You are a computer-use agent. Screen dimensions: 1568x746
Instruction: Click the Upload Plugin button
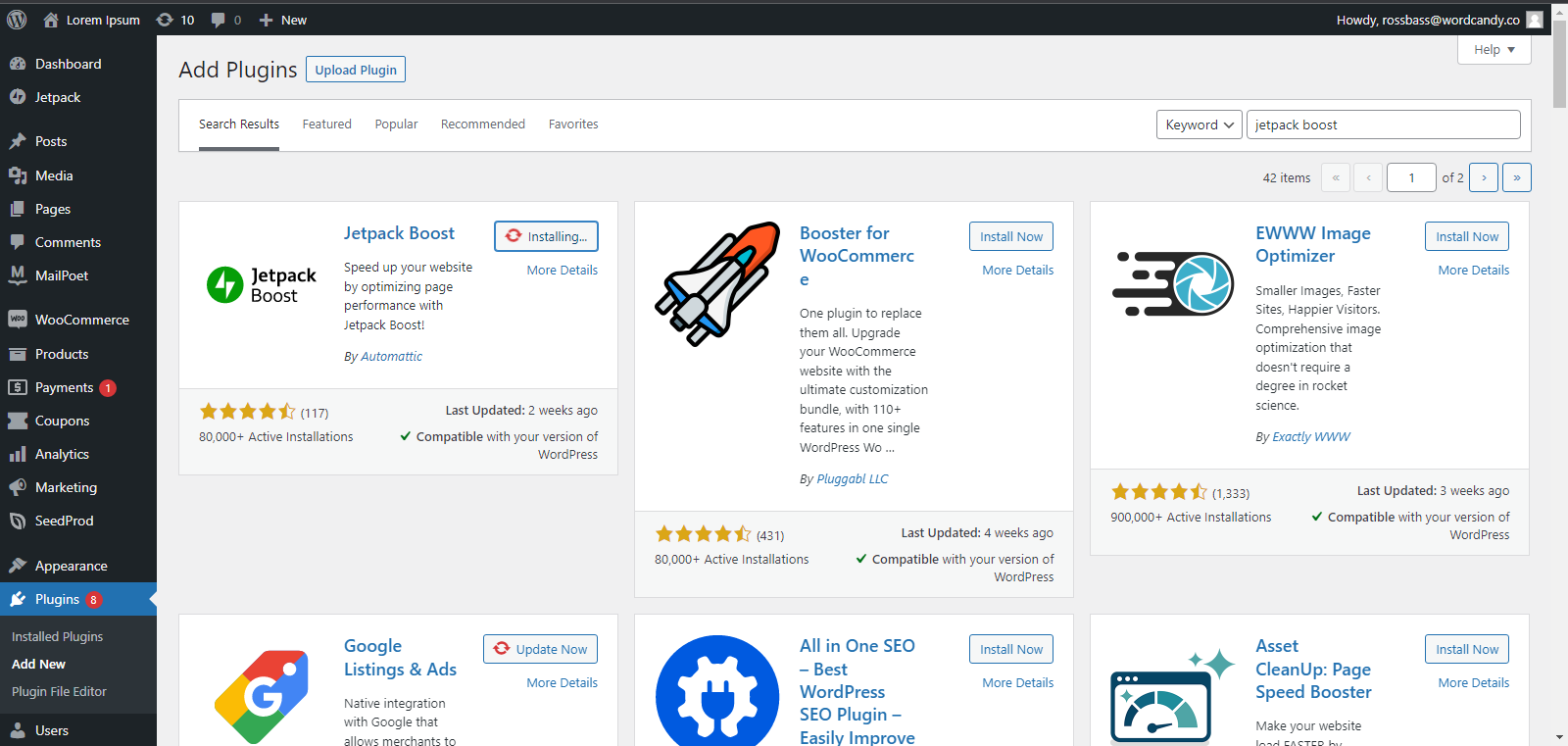click(356, 70)
